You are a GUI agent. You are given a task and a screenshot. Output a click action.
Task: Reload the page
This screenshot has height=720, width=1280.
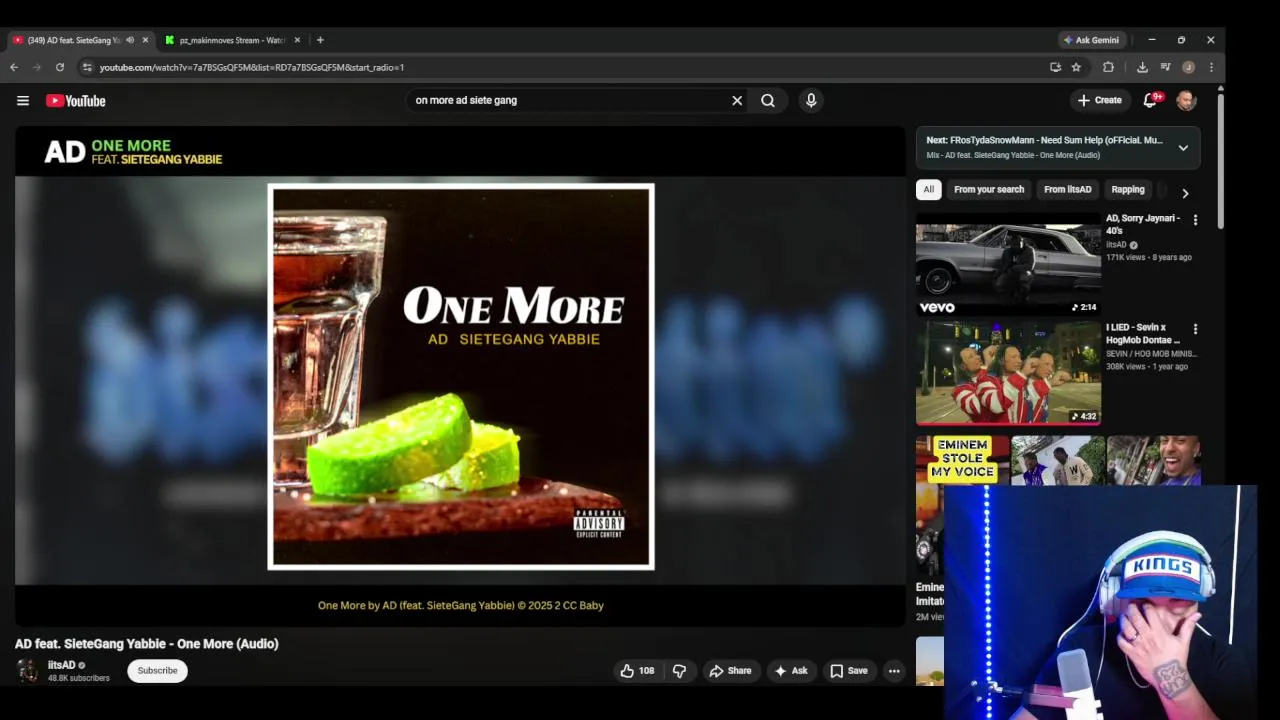[60, 67]
